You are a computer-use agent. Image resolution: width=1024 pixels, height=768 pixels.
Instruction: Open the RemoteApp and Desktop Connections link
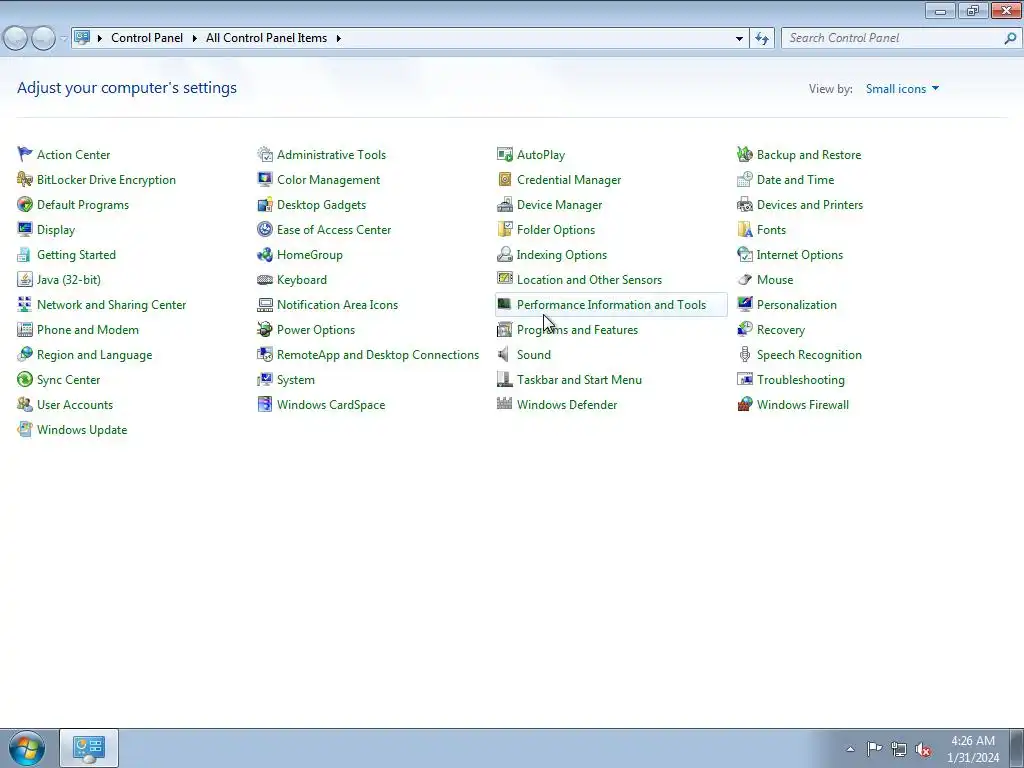pyautogui.click(x=378, y=355)
